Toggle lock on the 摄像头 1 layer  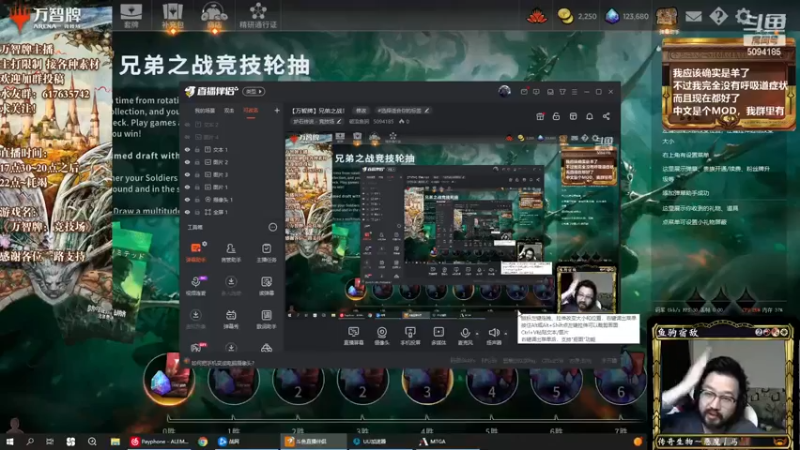[x=197, y=199]
